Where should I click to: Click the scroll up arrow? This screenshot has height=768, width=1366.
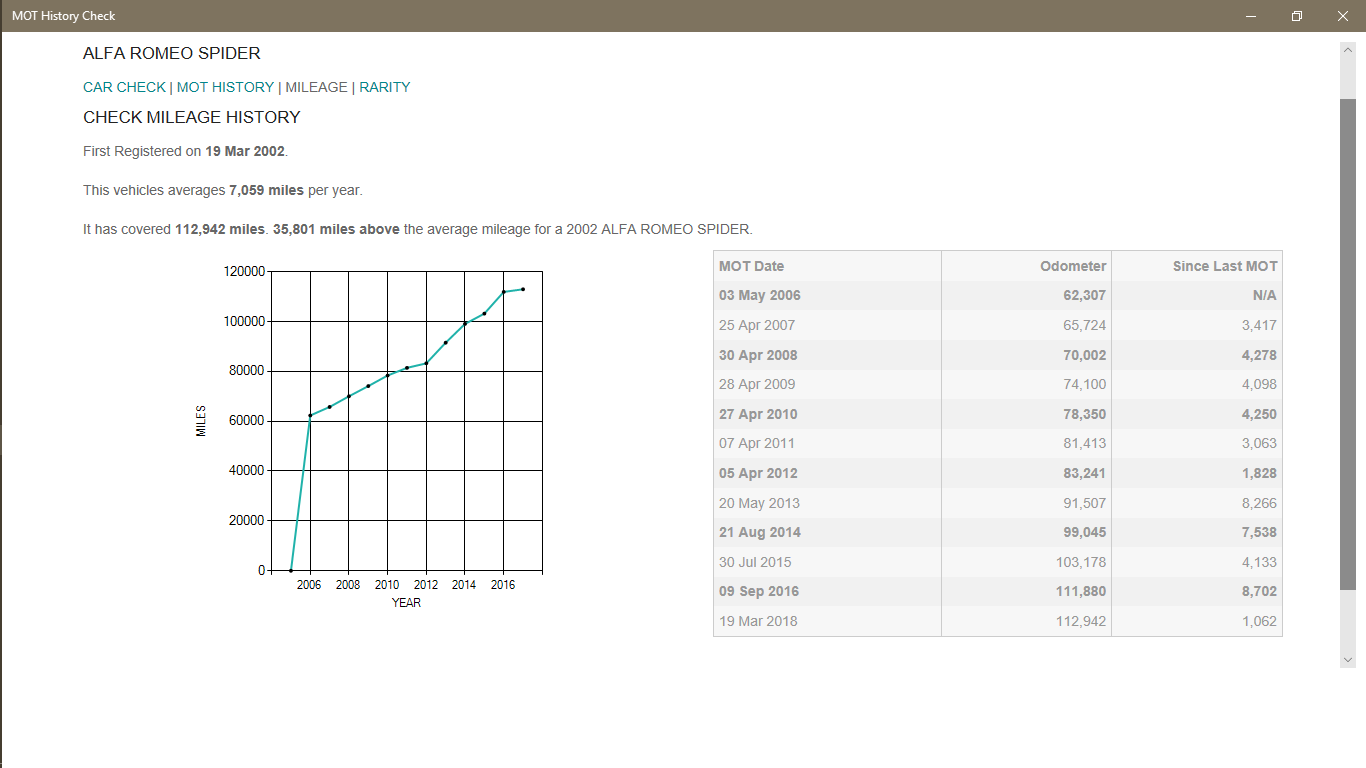1347,51
